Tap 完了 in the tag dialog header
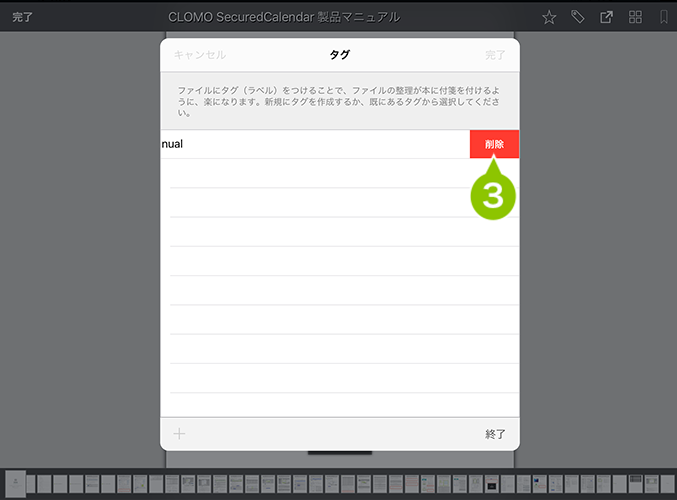The height and width of the screenshot is (500, 677). click(x=495, y=55)
